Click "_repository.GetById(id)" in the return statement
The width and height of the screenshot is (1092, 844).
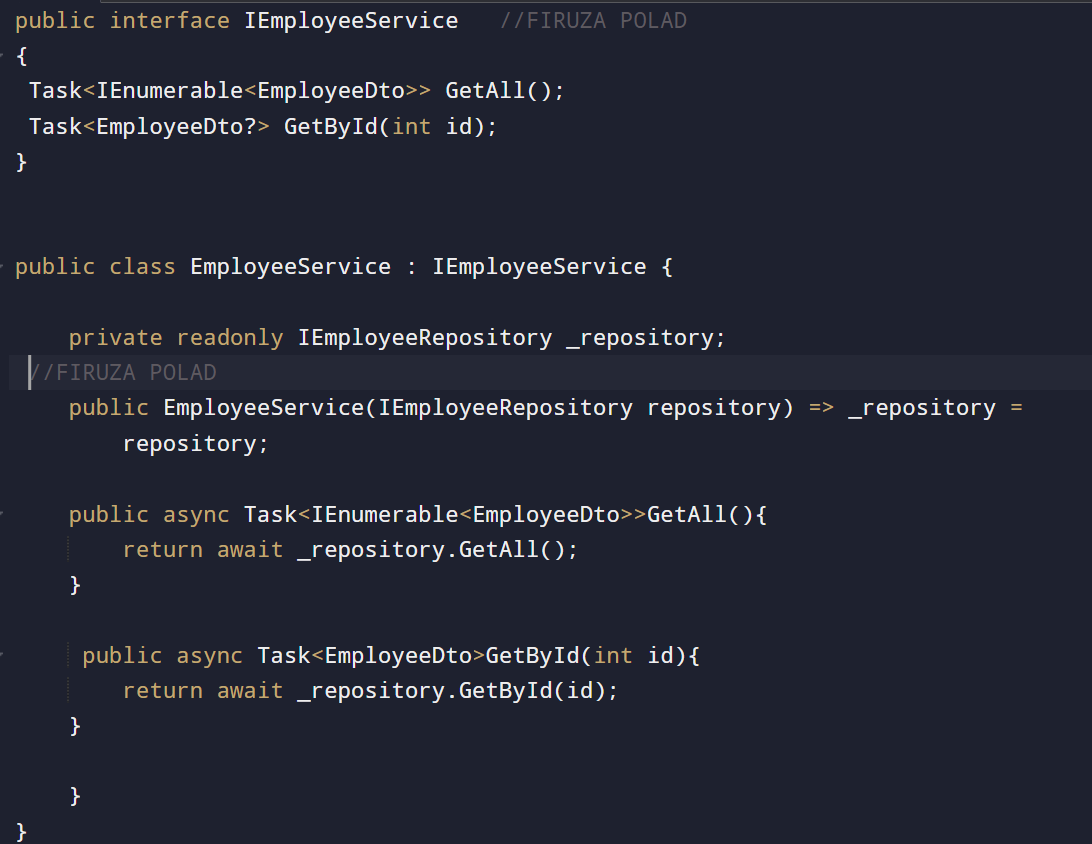click(x=452, y=691)
